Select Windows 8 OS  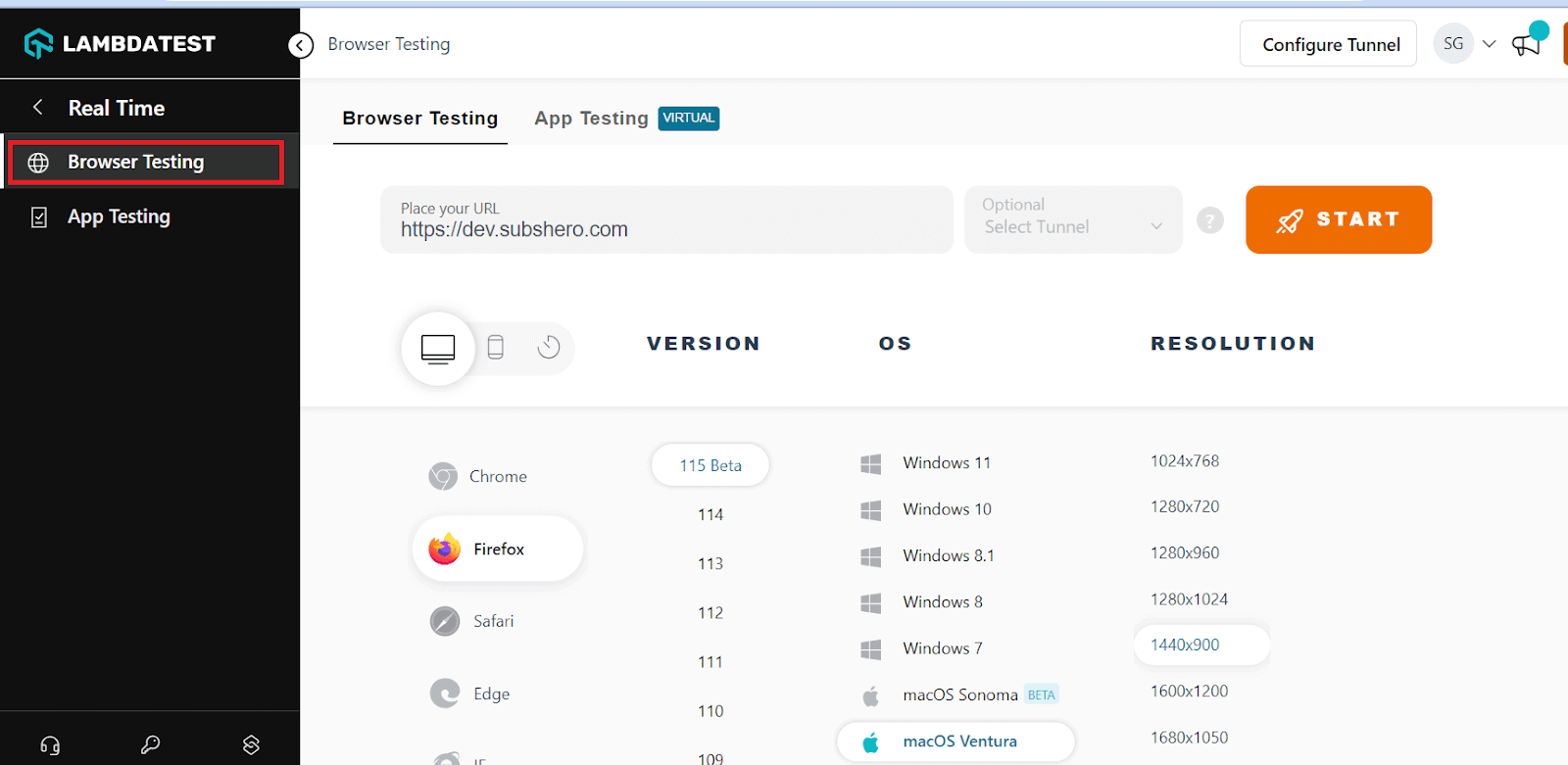coord(921,601)
